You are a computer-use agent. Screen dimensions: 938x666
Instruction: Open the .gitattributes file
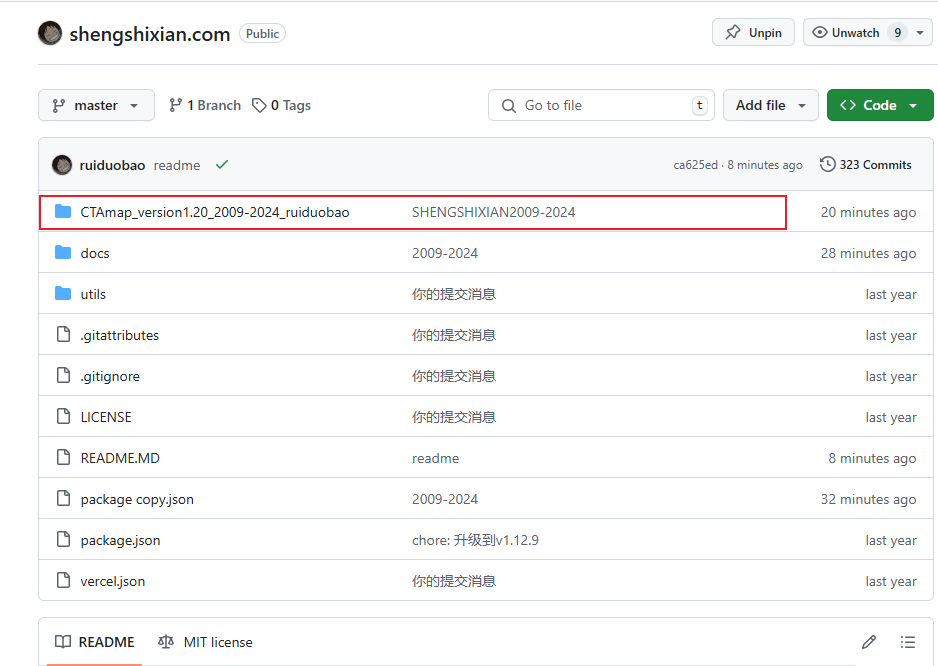tap(120, 335)
